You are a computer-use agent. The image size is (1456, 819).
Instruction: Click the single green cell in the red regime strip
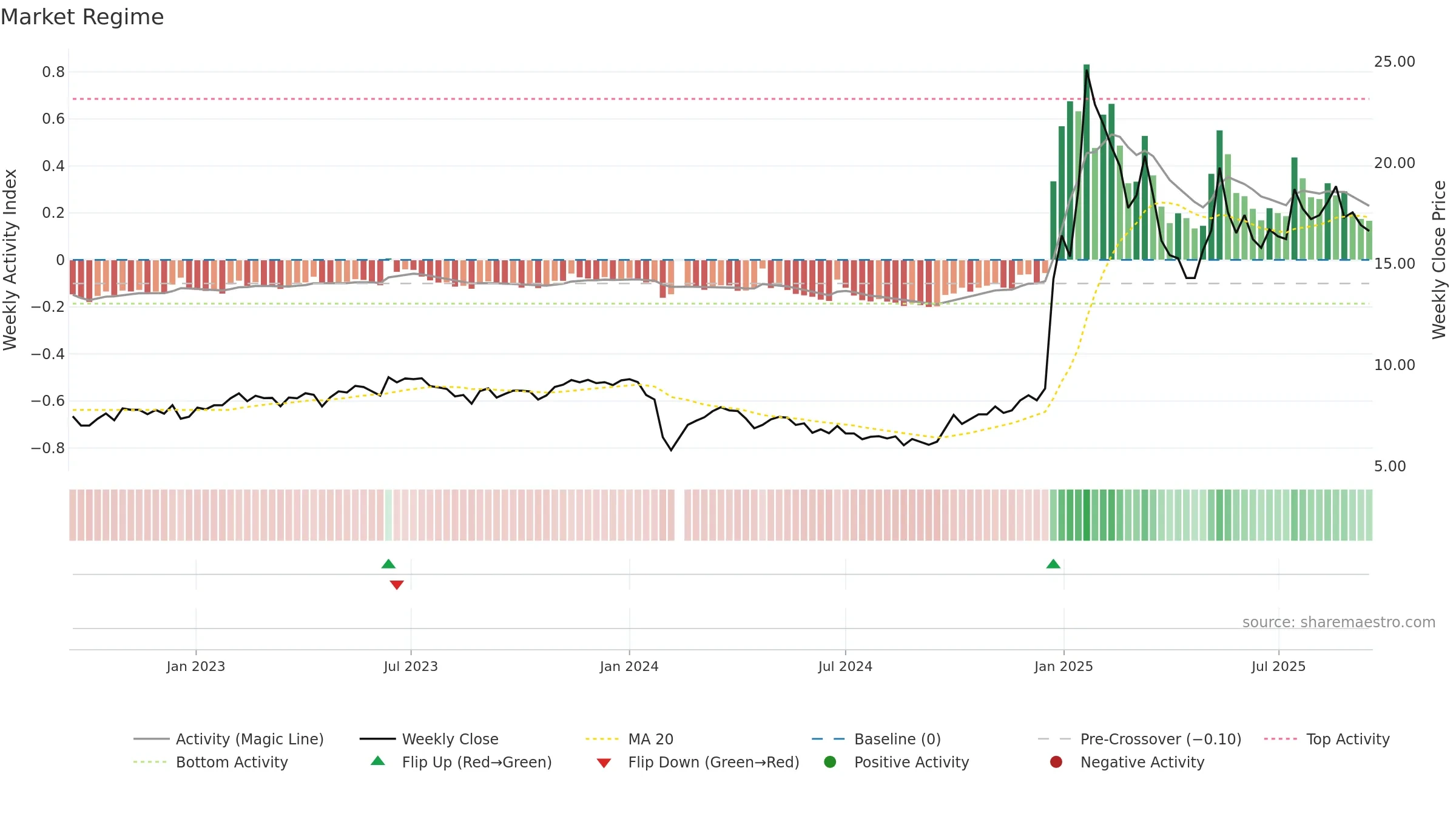(388, 515)
